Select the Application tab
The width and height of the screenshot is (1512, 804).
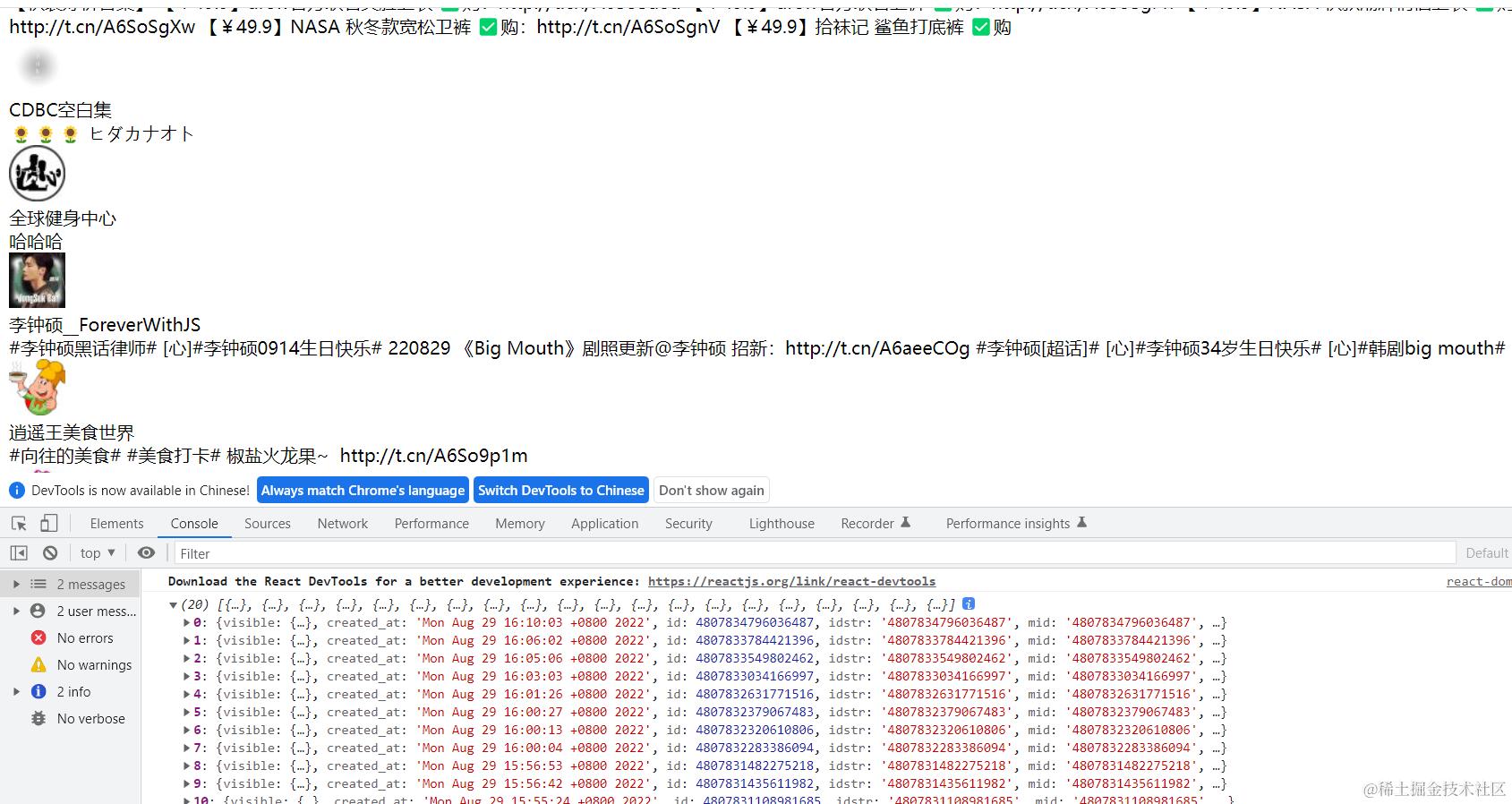tap(605, 524)
